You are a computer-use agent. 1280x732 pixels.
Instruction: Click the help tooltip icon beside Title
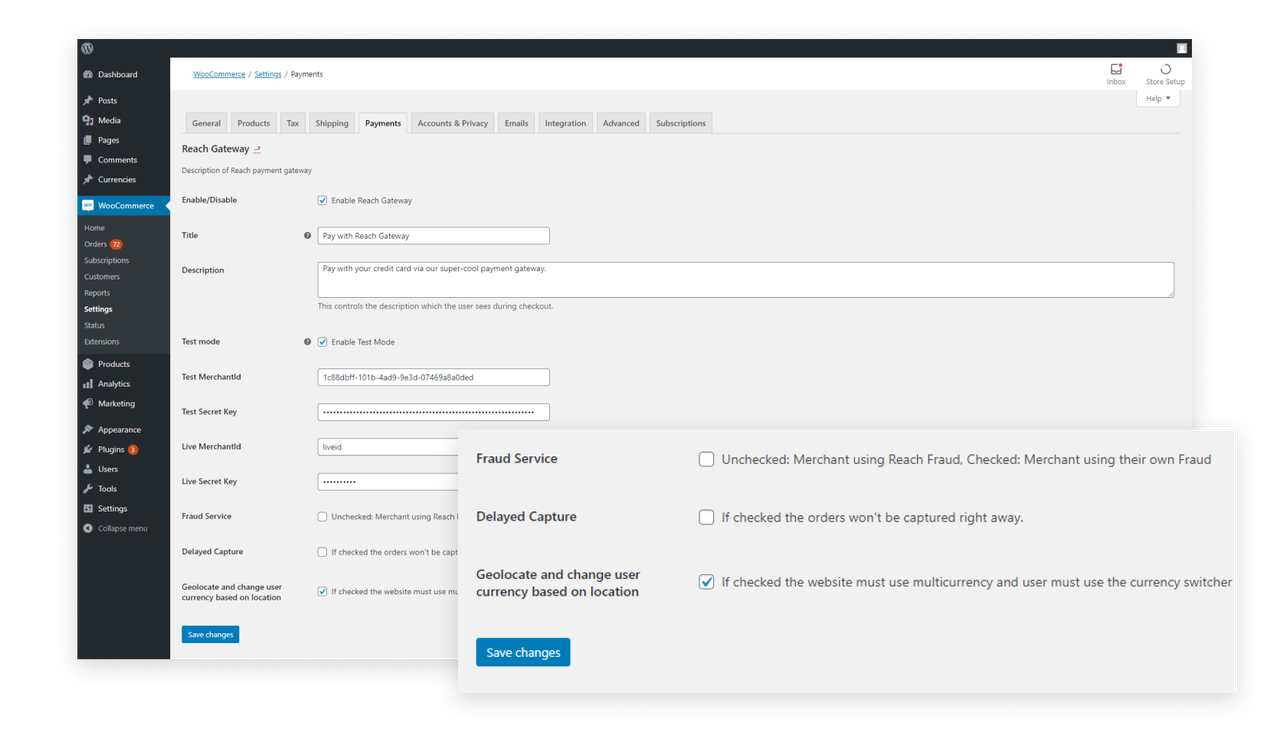[x=307, y=236]
